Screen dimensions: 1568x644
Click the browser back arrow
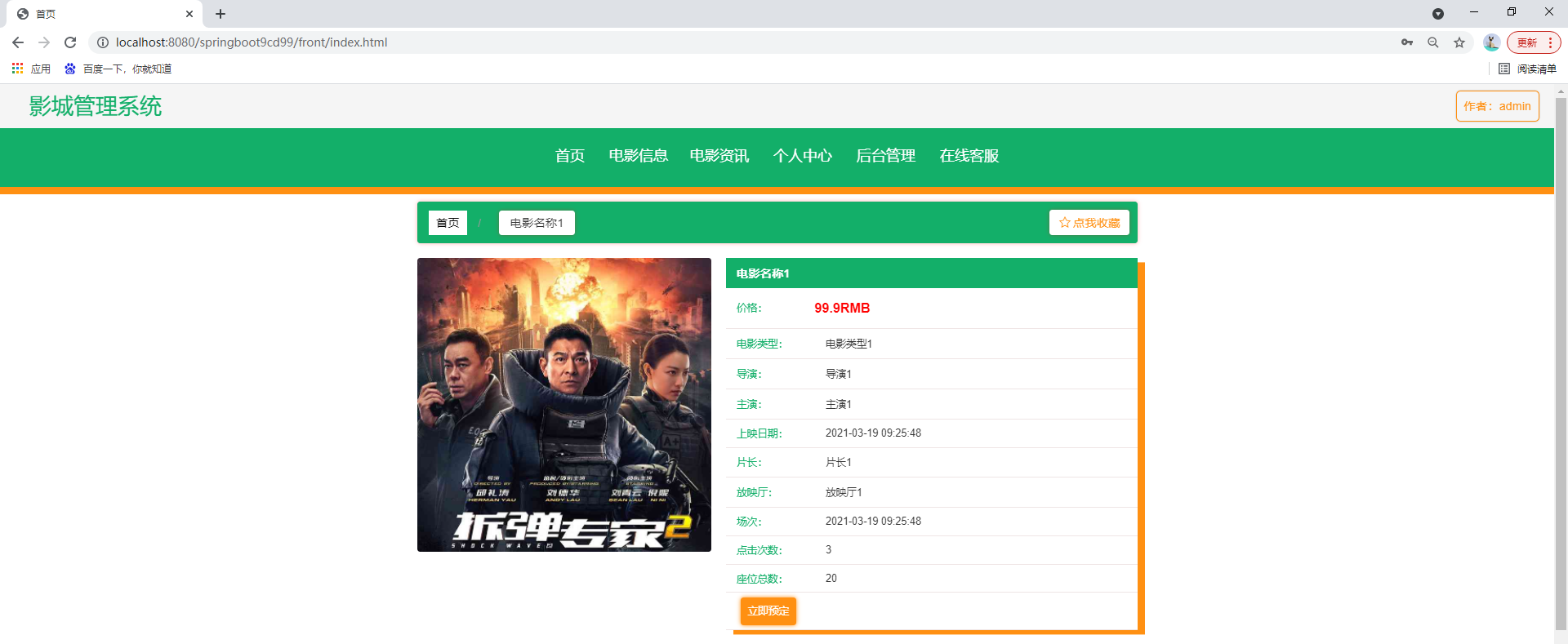(18, 42)
